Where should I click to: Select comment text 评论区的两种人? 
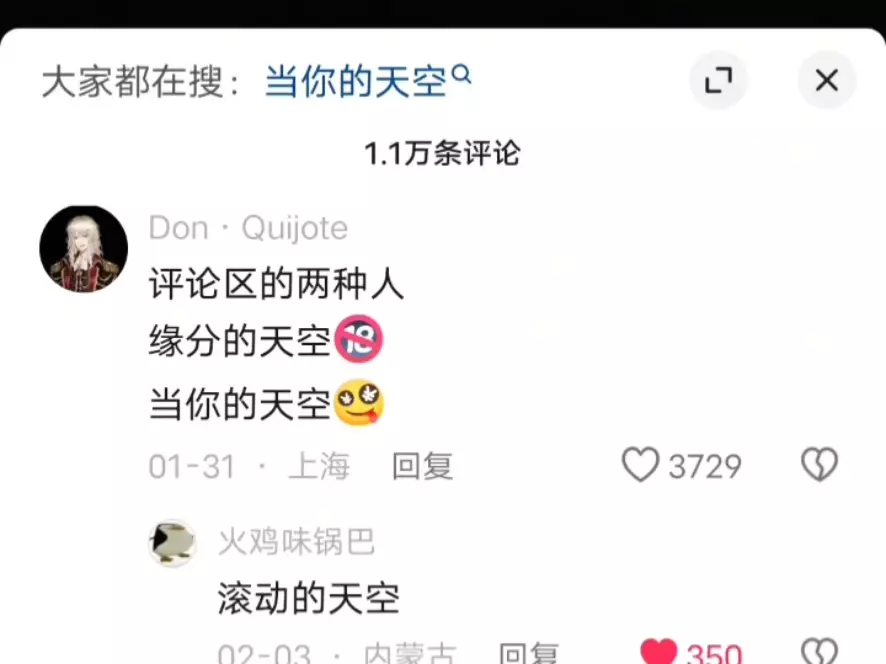point(276,283)
